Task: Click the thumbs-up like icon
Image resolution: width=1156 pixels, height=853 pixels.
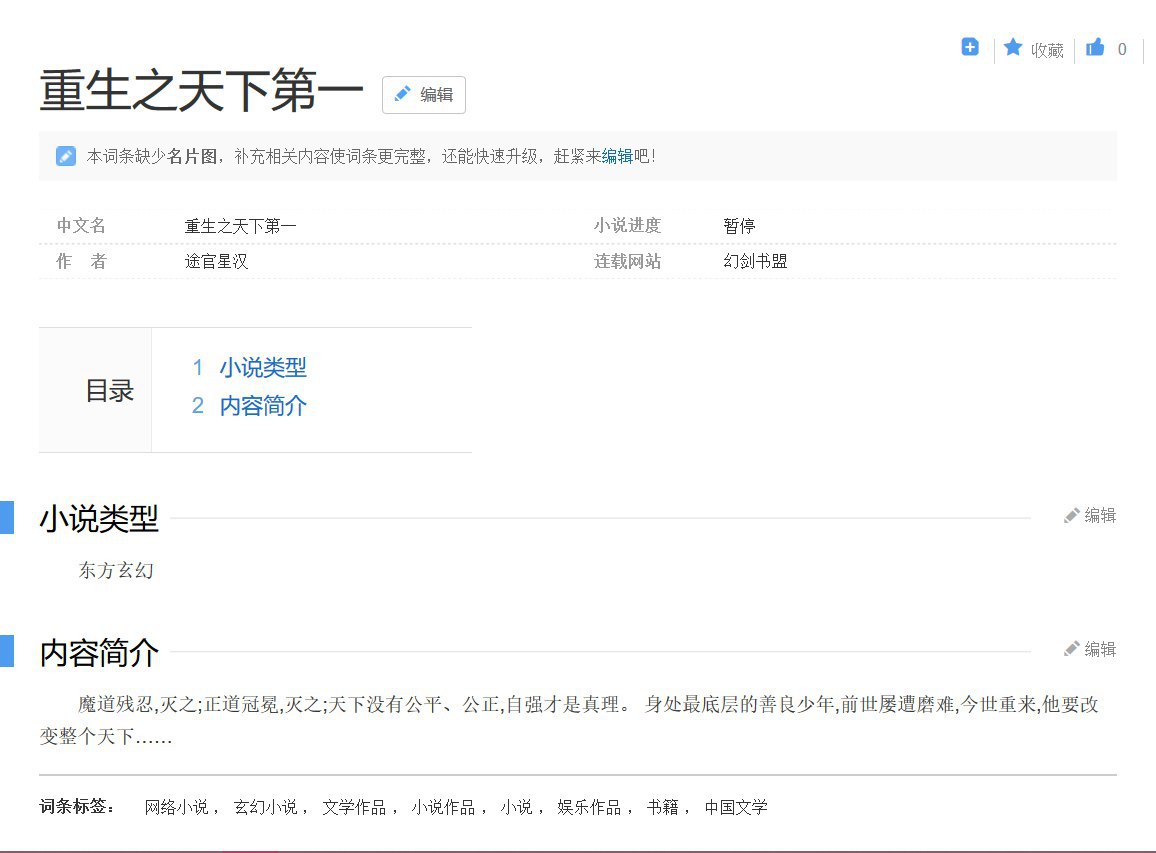Action: 1095,48
